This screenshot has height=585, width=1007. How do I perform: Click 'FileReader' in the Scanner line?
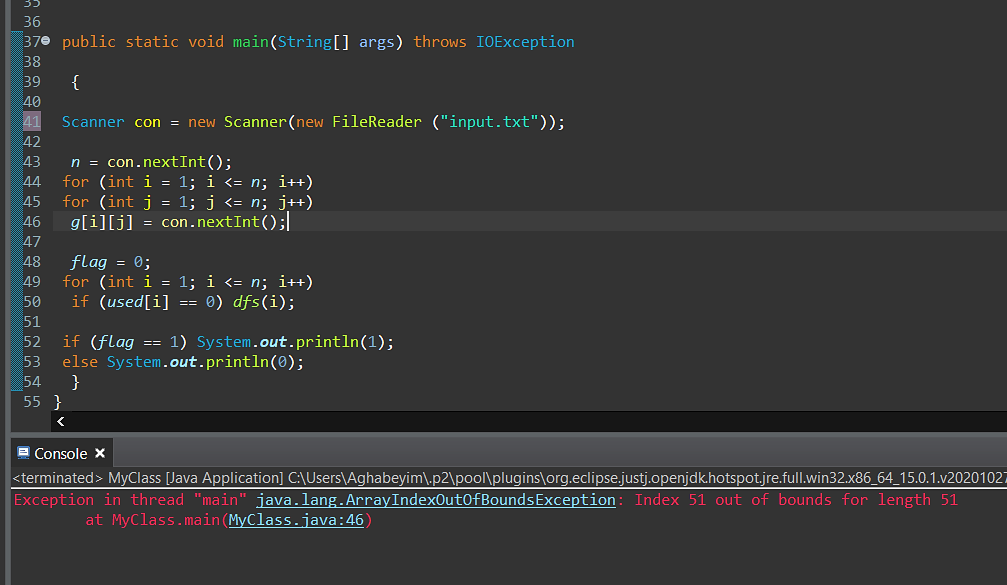(377, 121)
